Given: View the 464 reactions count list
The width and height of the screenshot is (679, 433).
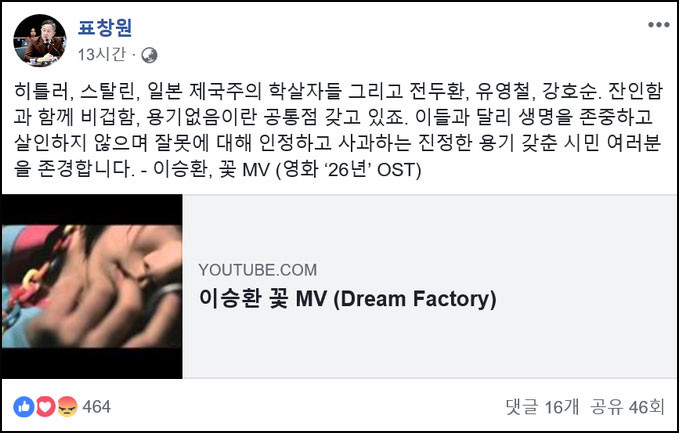Looking at the screenshot, I should tap(97, 407).
